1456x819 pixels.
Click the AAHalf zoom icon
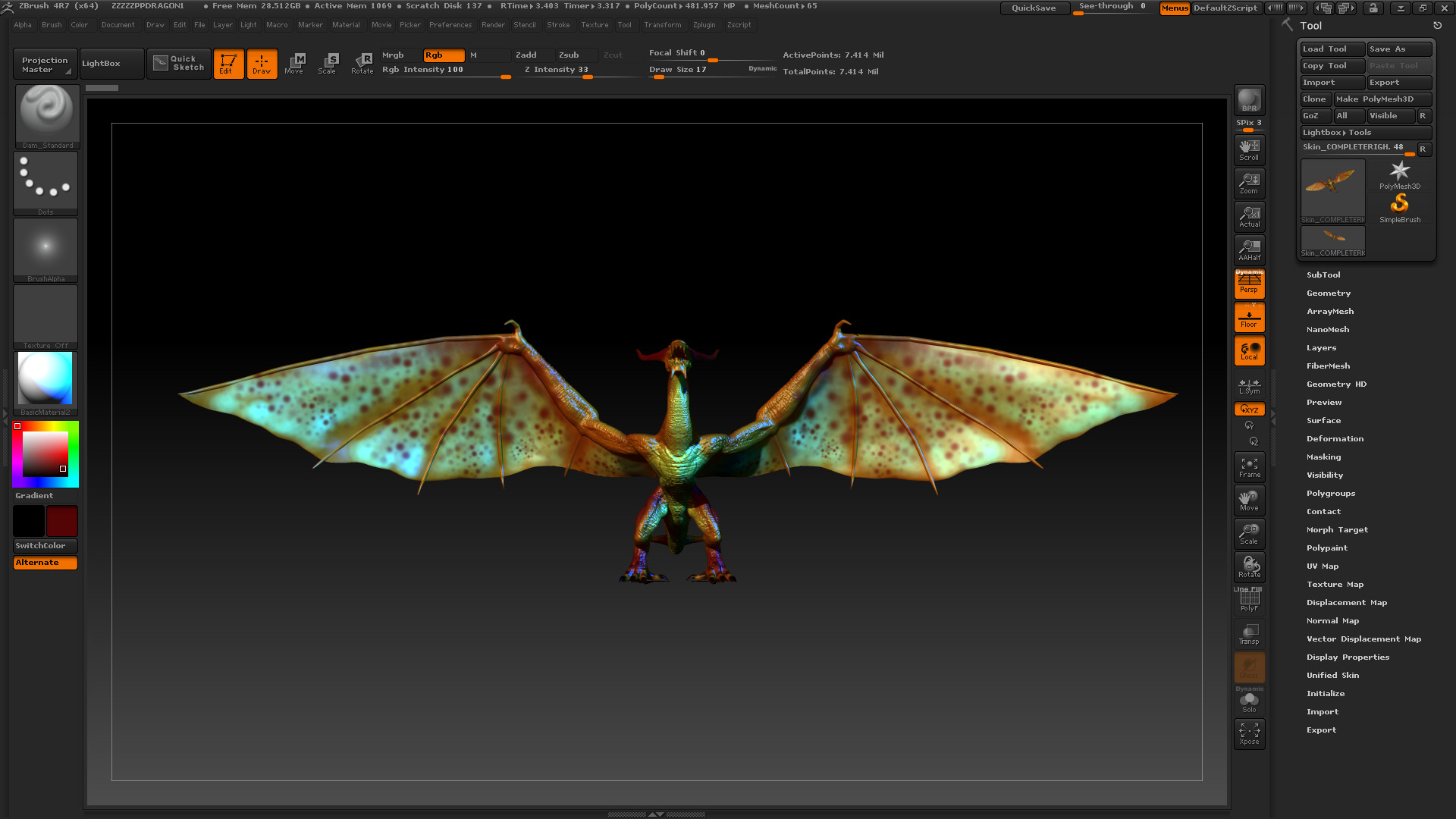[x=1248, y=249]
